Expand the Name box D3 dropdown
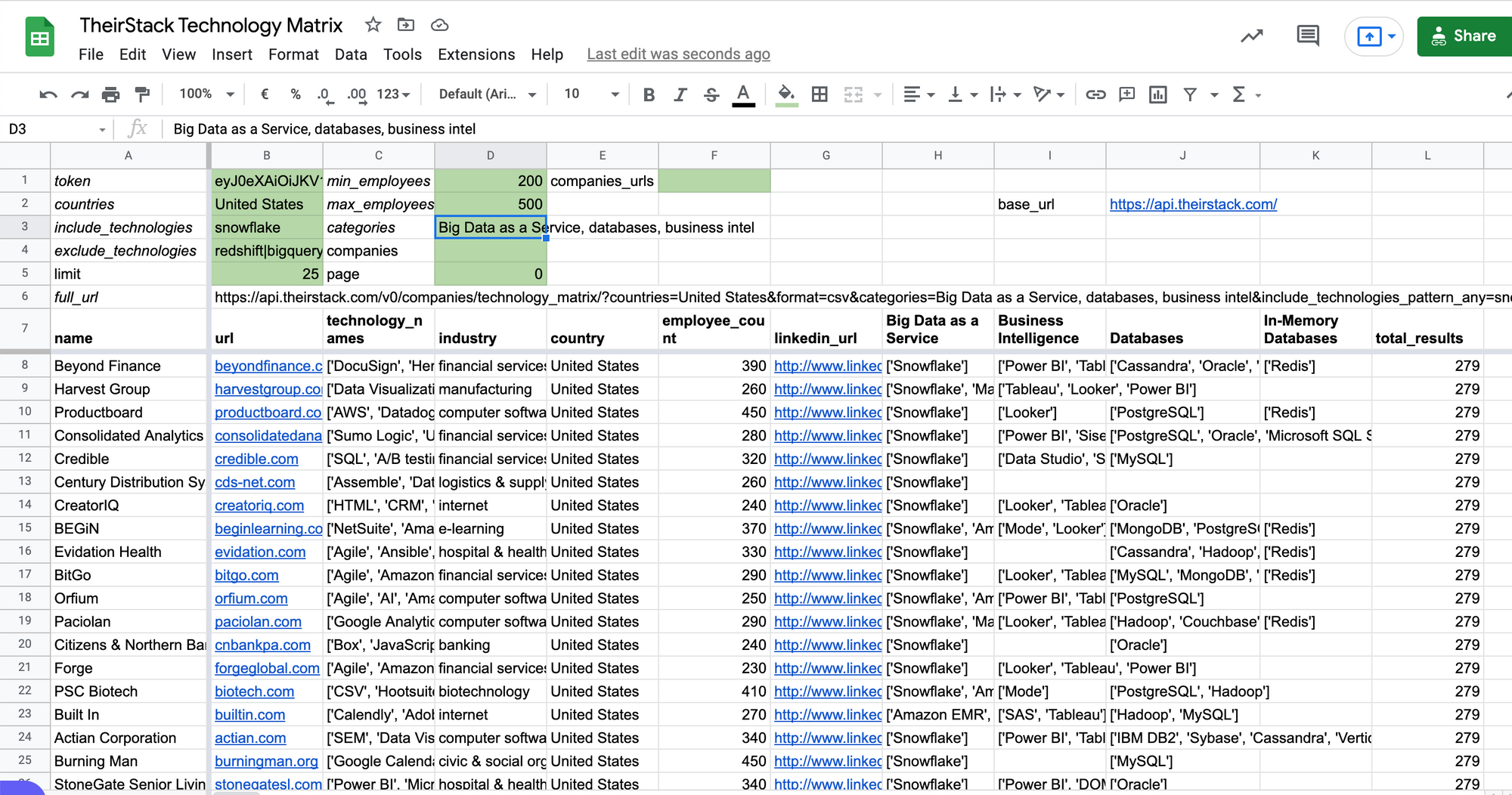 click(x=102, y=130)
